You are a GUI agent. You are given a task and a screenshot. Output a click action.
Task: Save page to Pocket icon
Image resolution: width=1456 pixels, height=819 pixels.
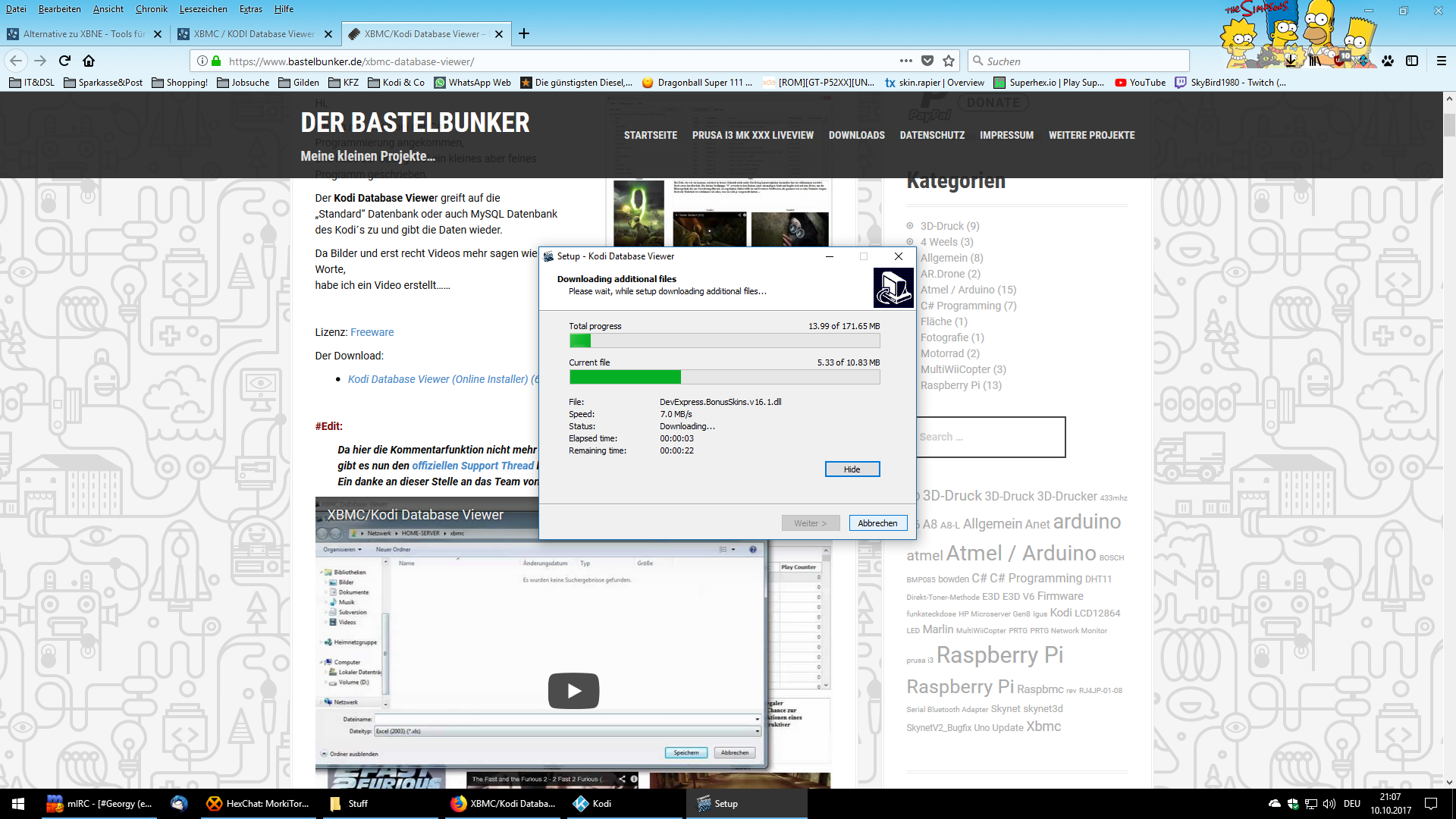point(927,61)
